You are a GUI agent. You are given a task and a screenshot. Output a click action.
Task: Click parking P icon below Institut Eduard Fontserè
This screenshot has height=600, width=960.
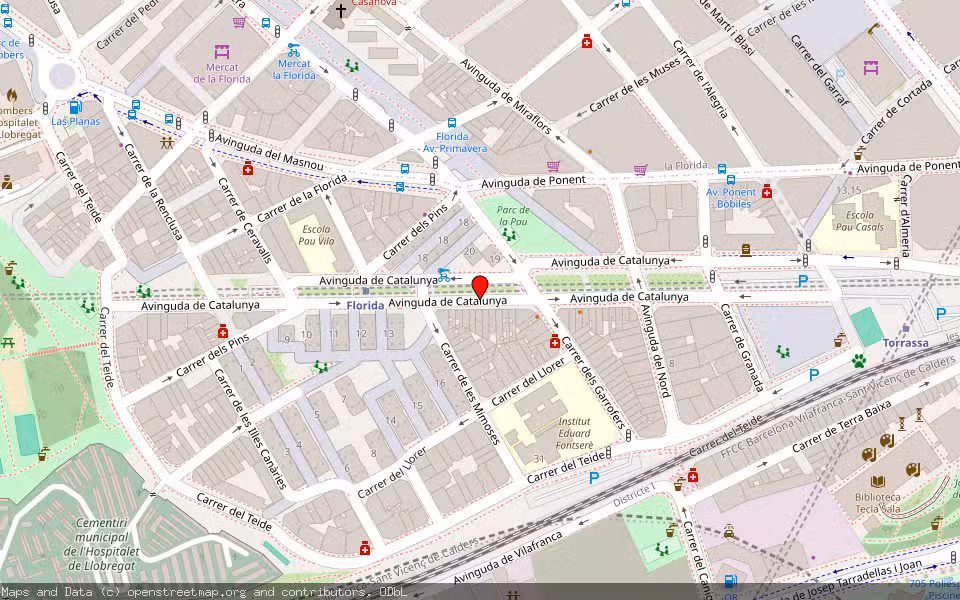pyautogui.click(x=594, y=478)
